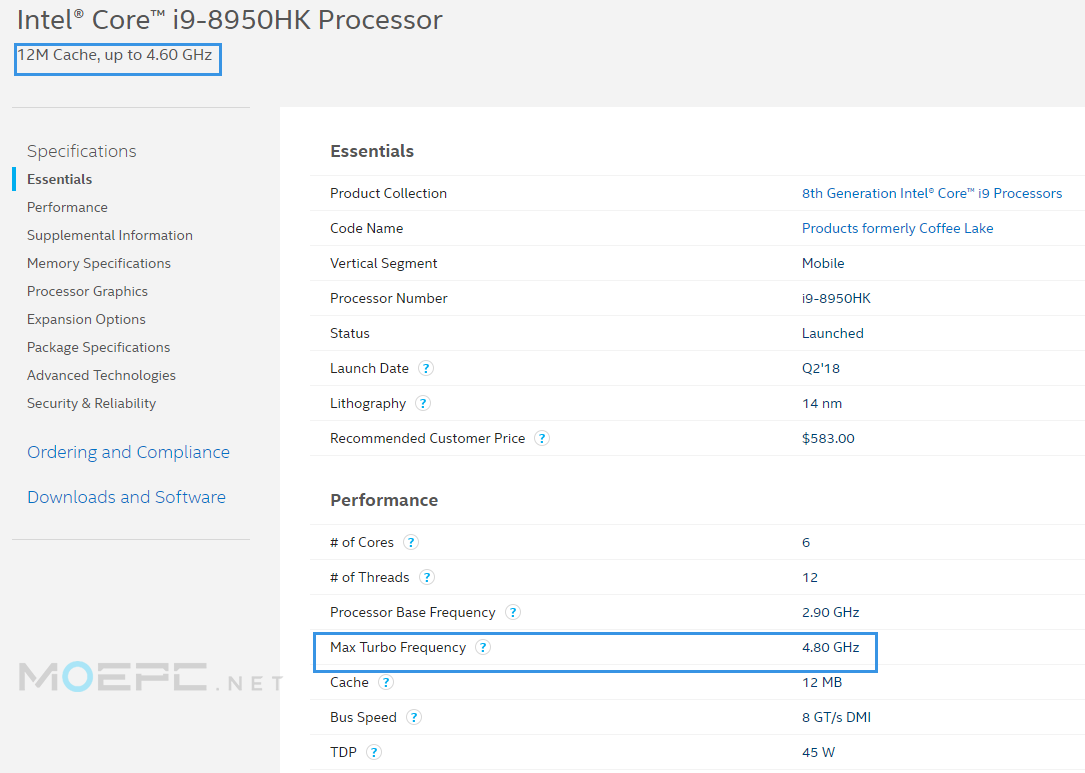Open help icon next to Launch Date
The width and height of the screenshot is (1085, 773).
426,368
